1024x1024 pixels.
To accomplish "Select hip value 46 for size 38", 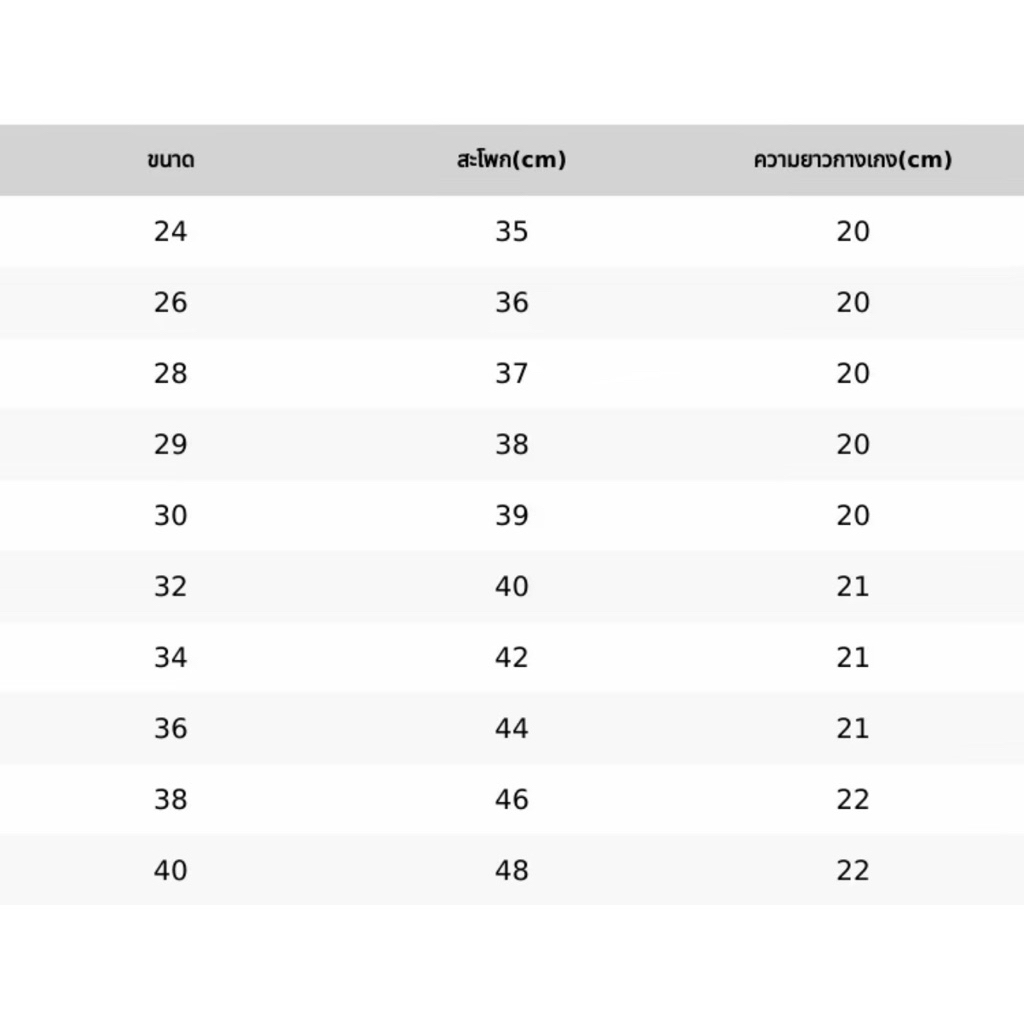I will click(511, 800).
